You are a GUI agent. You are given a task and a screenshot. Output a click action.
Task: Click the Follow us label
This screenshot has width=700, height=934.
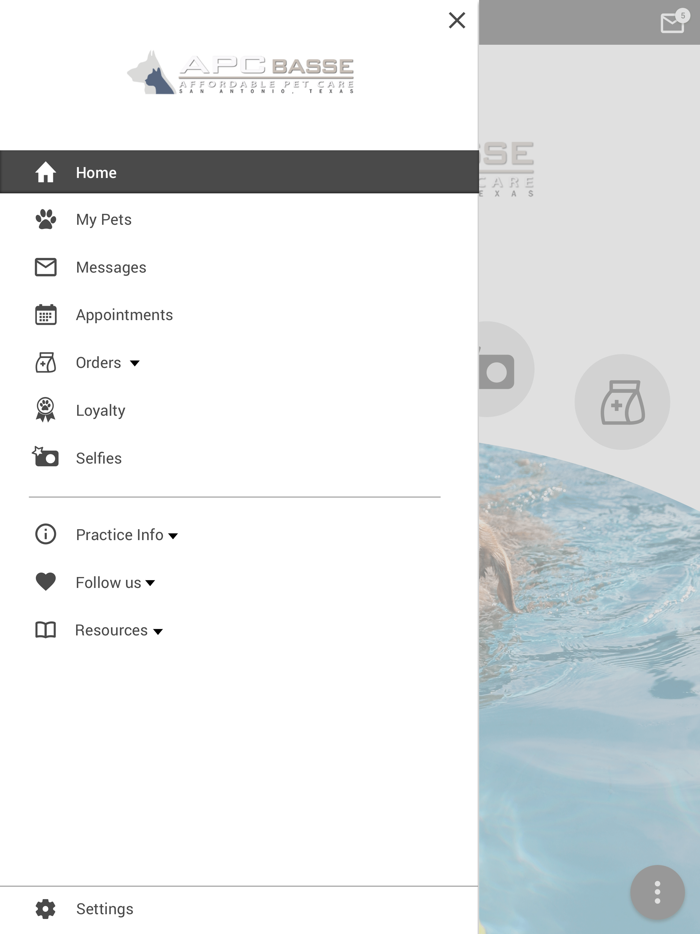click(x=108, y=582)
